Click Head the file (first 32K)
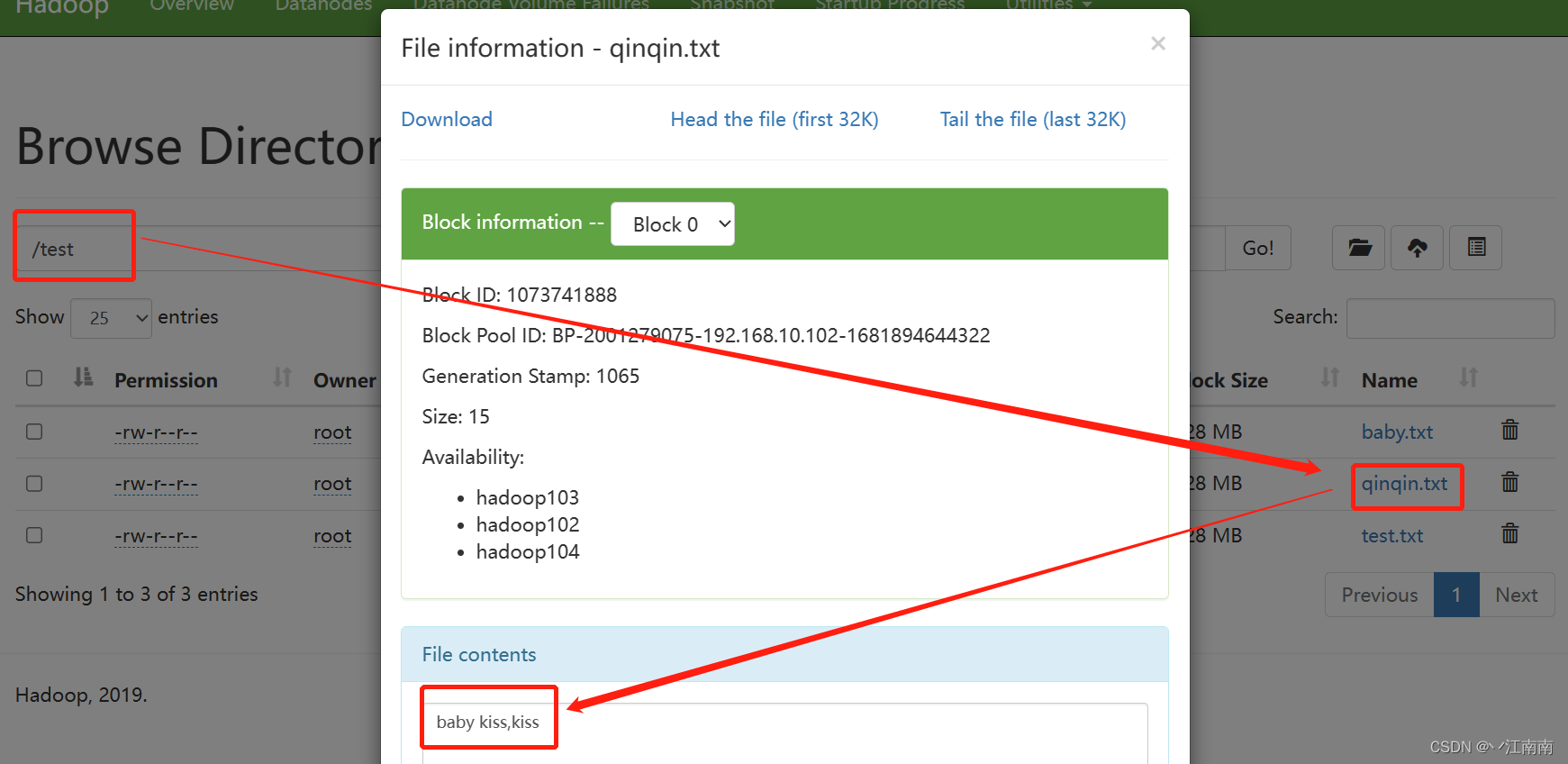1568x764 pixels. (775, 120)
